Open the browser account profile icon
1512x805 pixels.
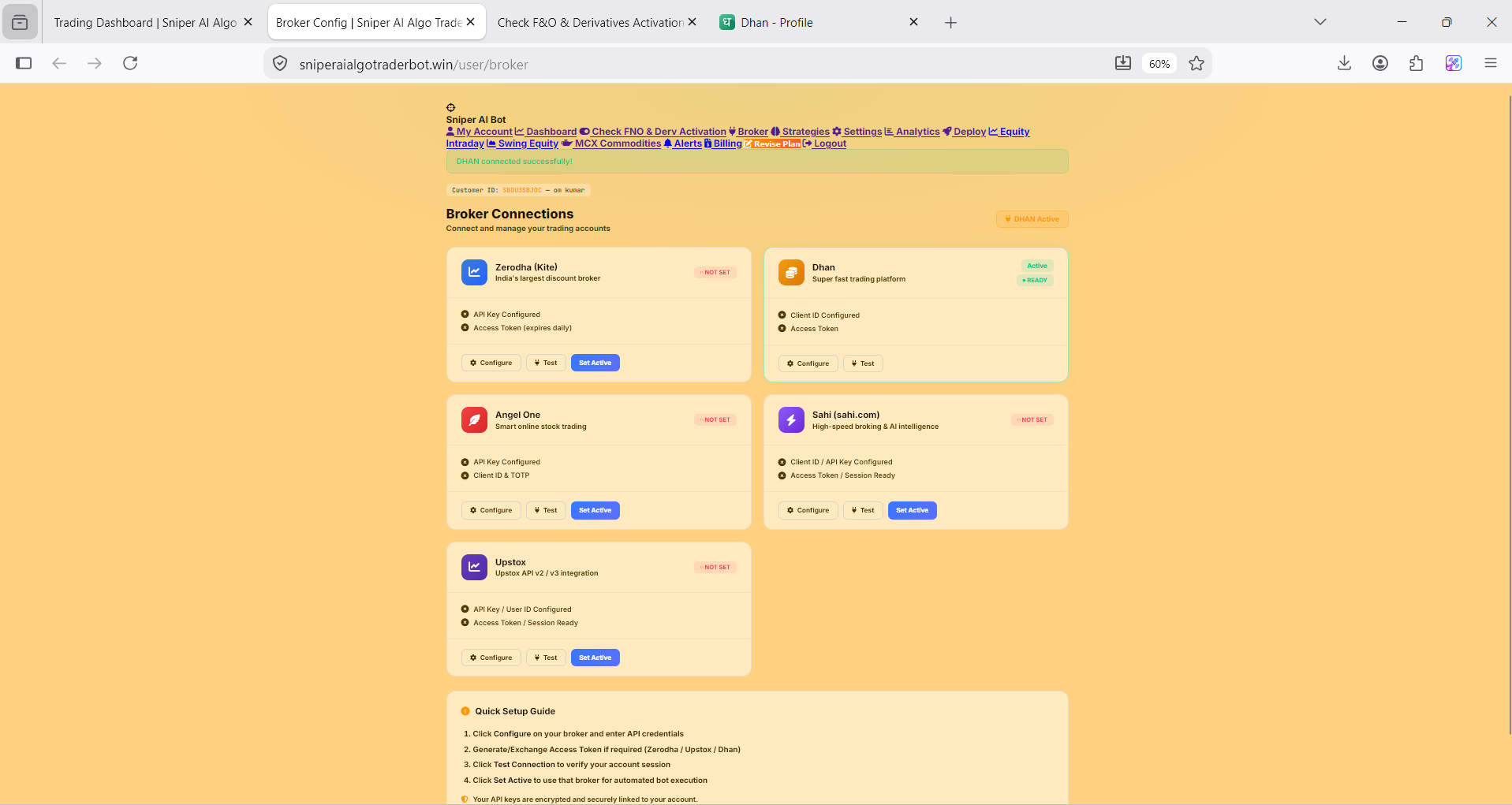(1380, 63)
